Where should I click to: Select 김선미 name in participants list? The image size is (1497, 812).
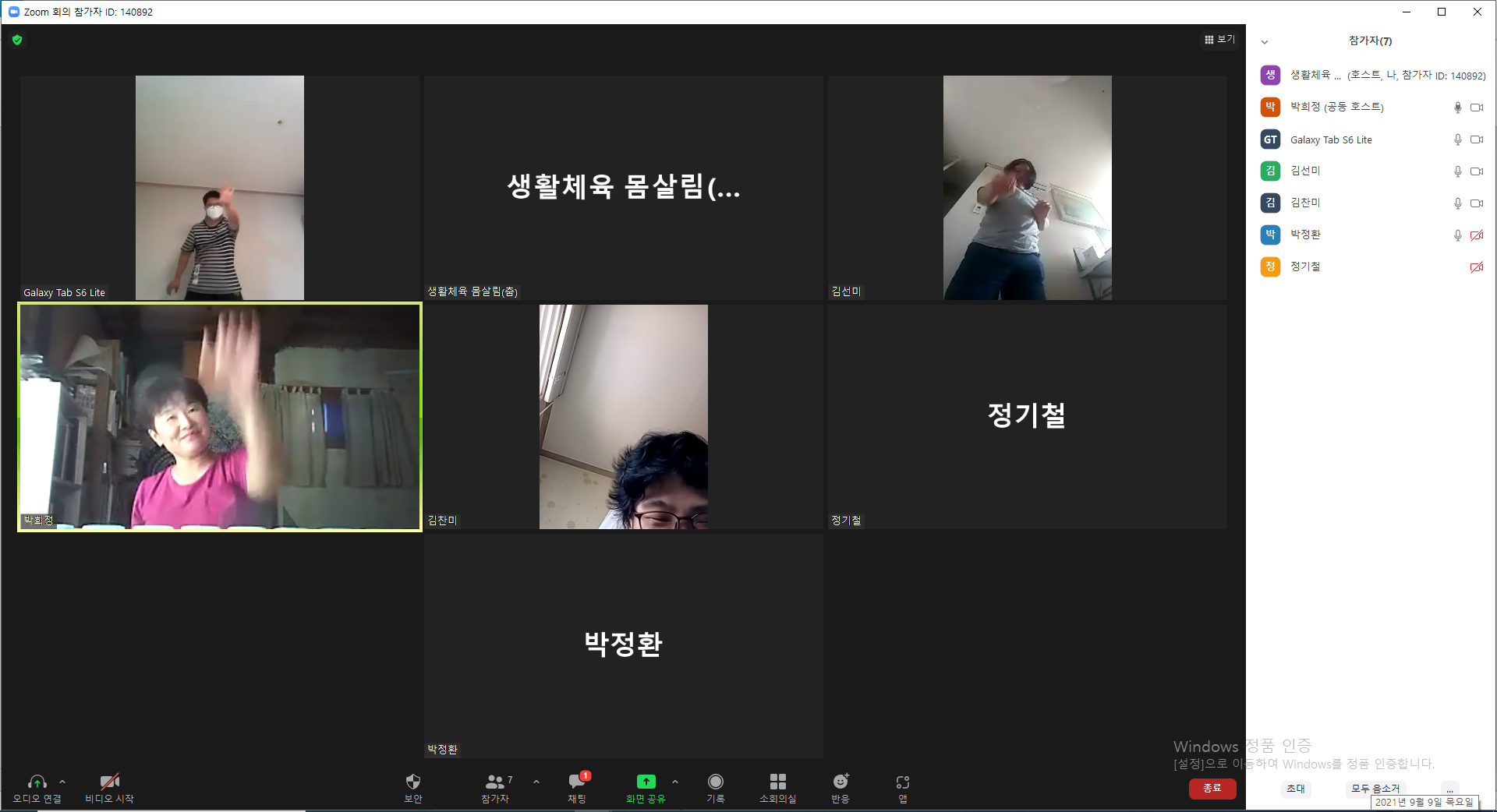click(x=1305, y=171)
